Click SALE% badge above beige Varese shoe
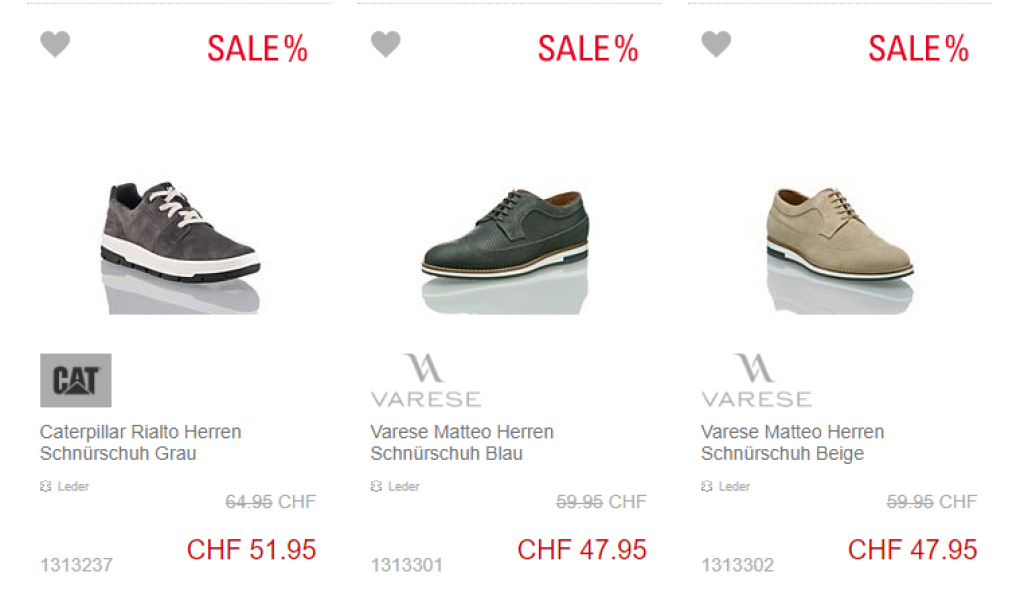1024x601 pixels. tap(918, 48)
